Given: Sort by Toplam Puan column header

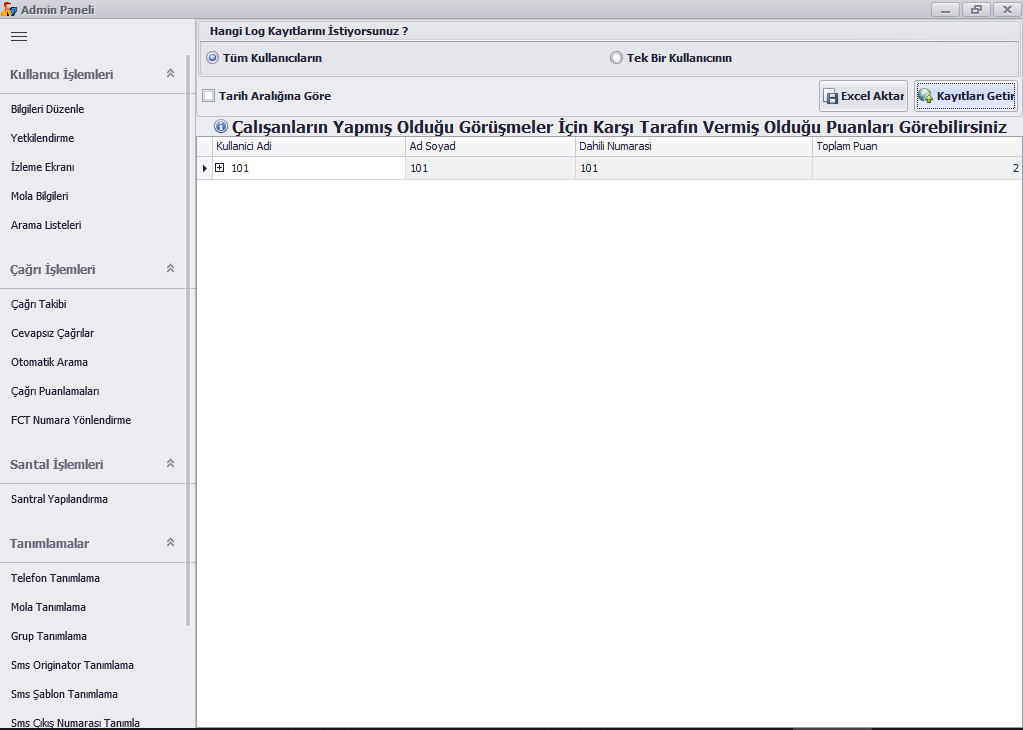Looking at the screenshot, I should [917, 147].
